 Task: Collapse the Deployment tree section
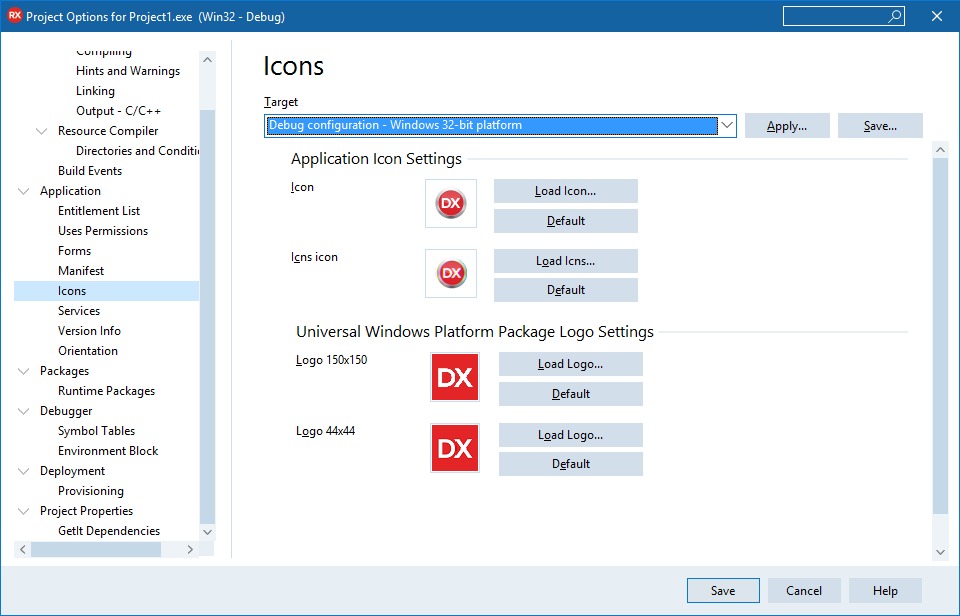pos(23,470)
